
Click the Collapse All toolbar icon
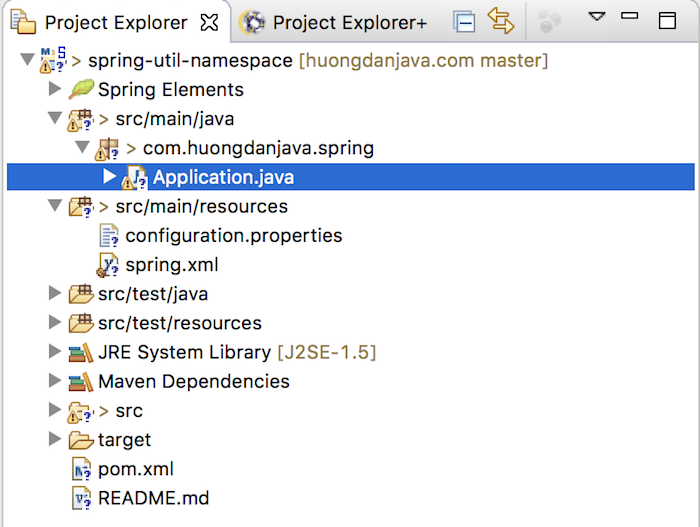pos(464,22)
